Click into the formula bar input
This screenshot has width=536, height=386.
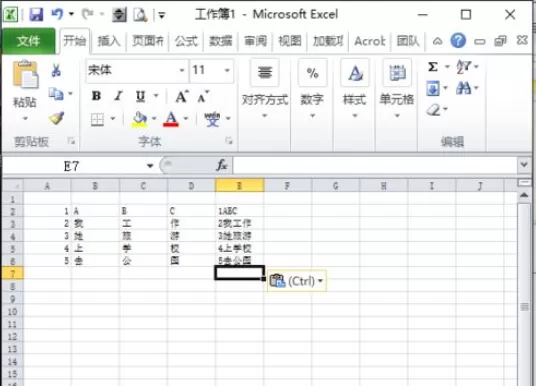tap(375, 165)
